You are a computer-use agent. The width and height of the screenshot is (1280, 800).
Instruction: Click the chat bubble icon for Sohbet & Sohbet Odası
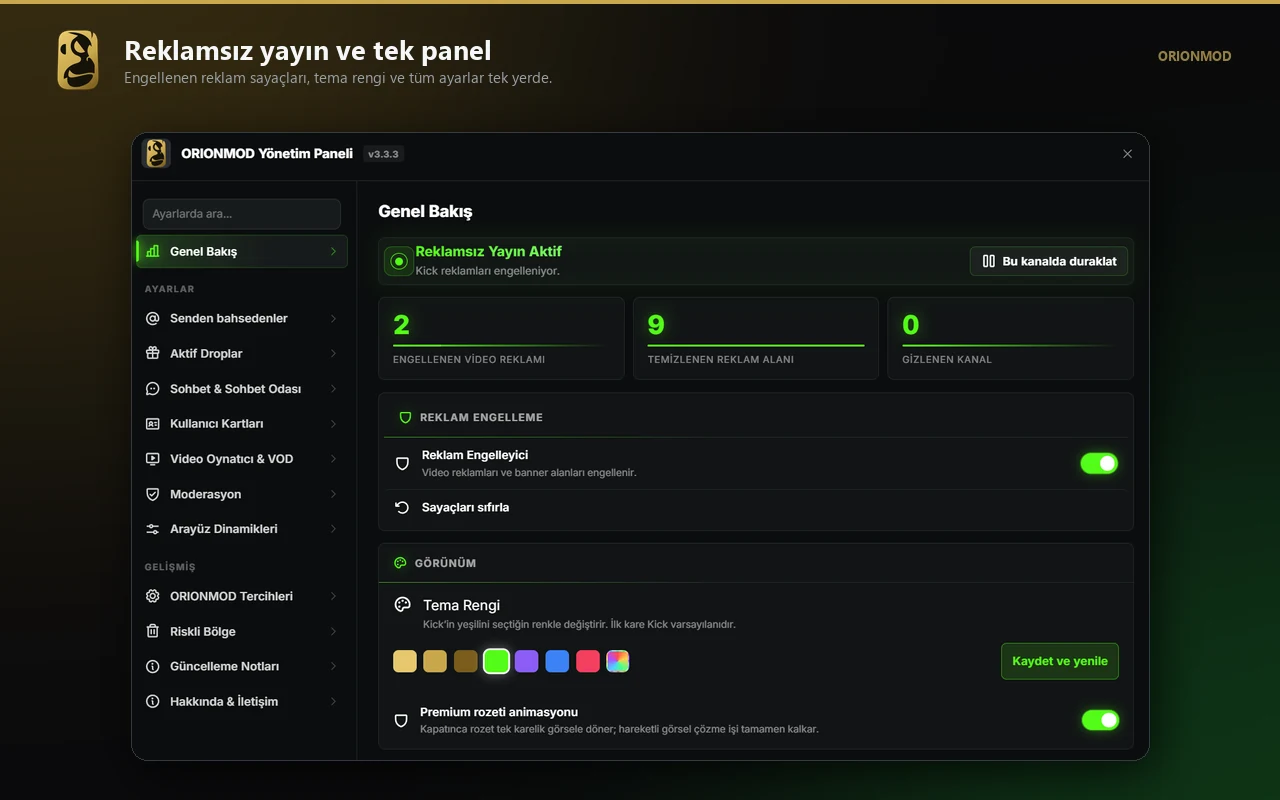click(x=153, y=388)
